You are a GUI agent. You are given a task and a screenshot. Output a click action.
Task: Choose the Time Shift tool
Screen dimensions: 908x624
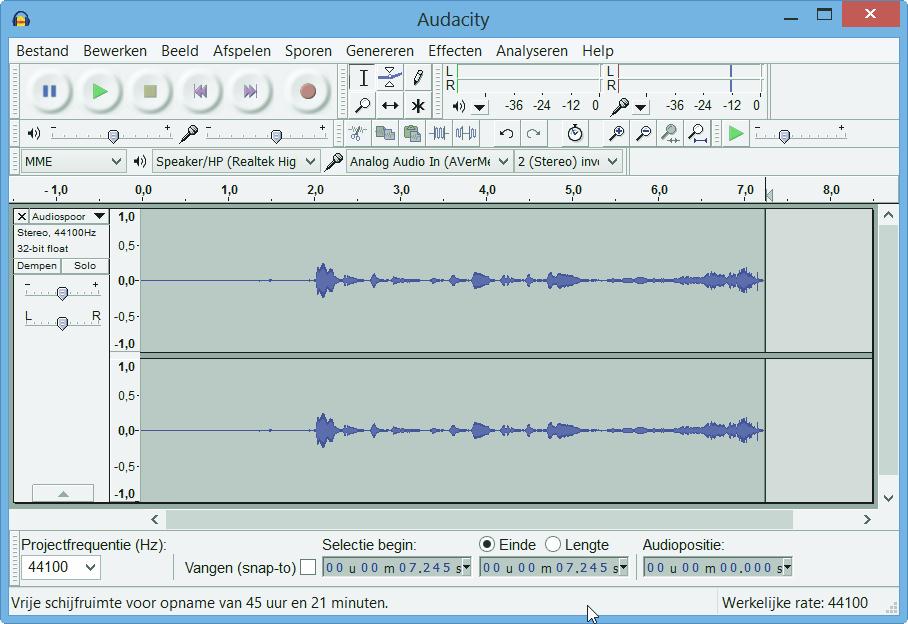pyautogui.click(x=390, y=105)
